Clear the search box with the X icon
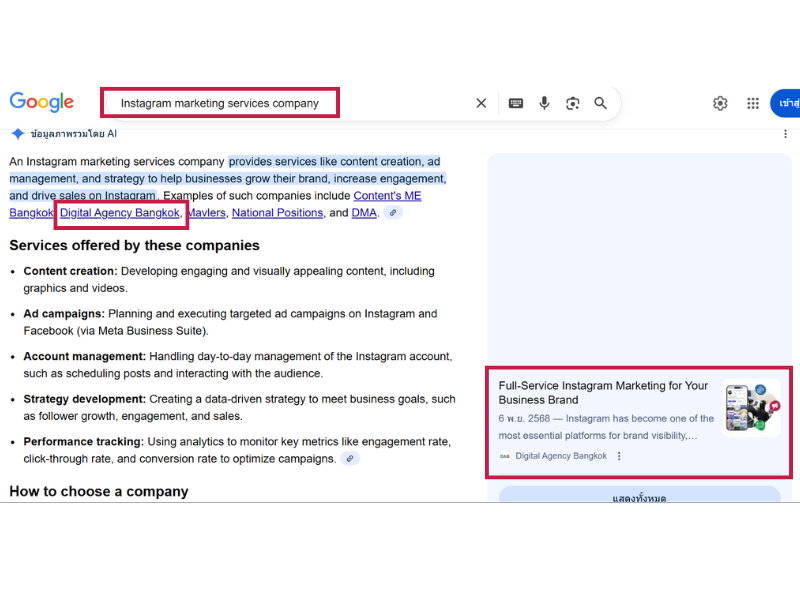800x600 pixels. pyautogui.click(x=481, y=103)
